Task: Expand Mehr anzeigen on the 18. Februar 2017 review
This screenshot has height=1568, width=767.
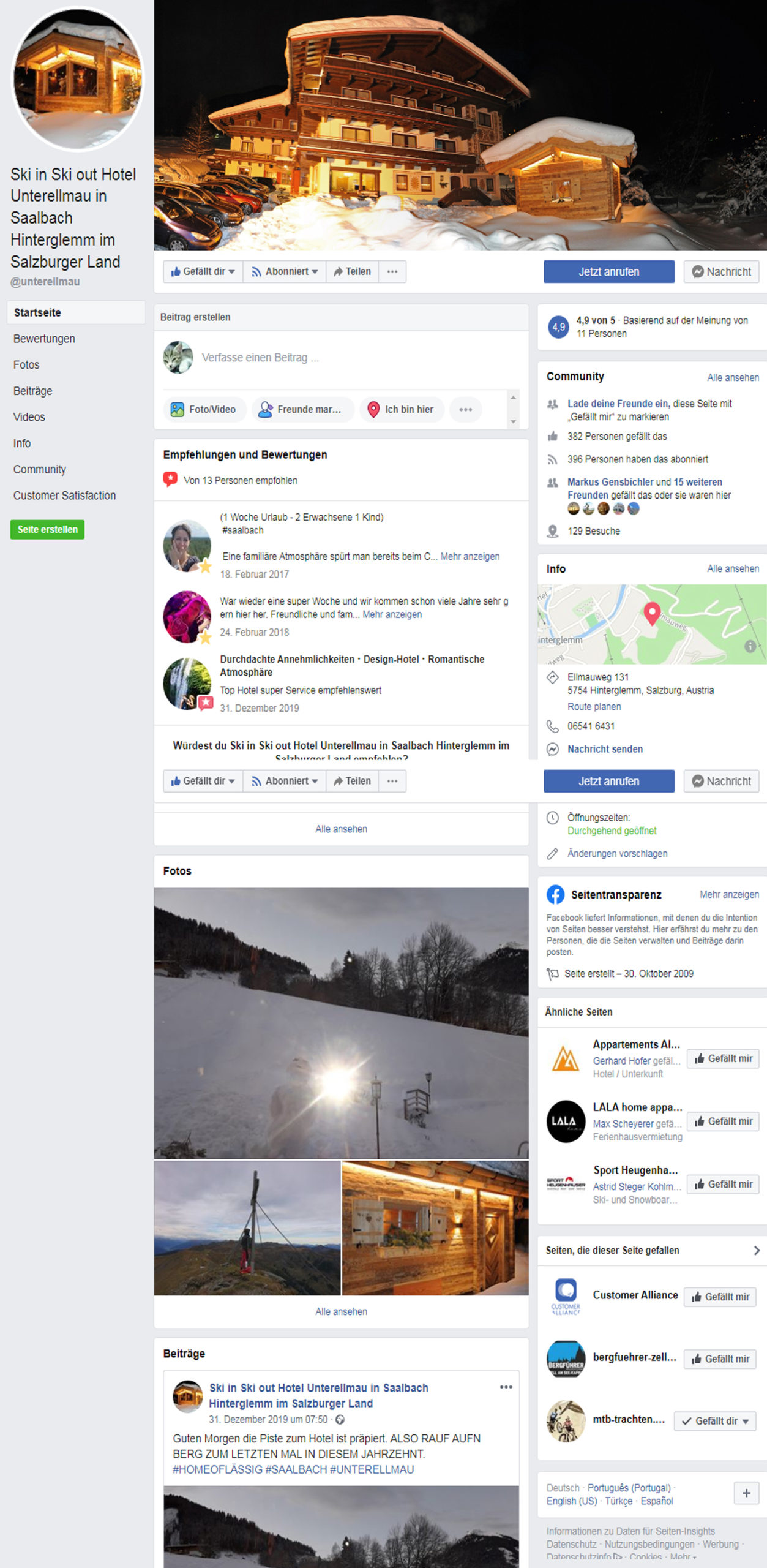Action: click(x=470, y=556)
